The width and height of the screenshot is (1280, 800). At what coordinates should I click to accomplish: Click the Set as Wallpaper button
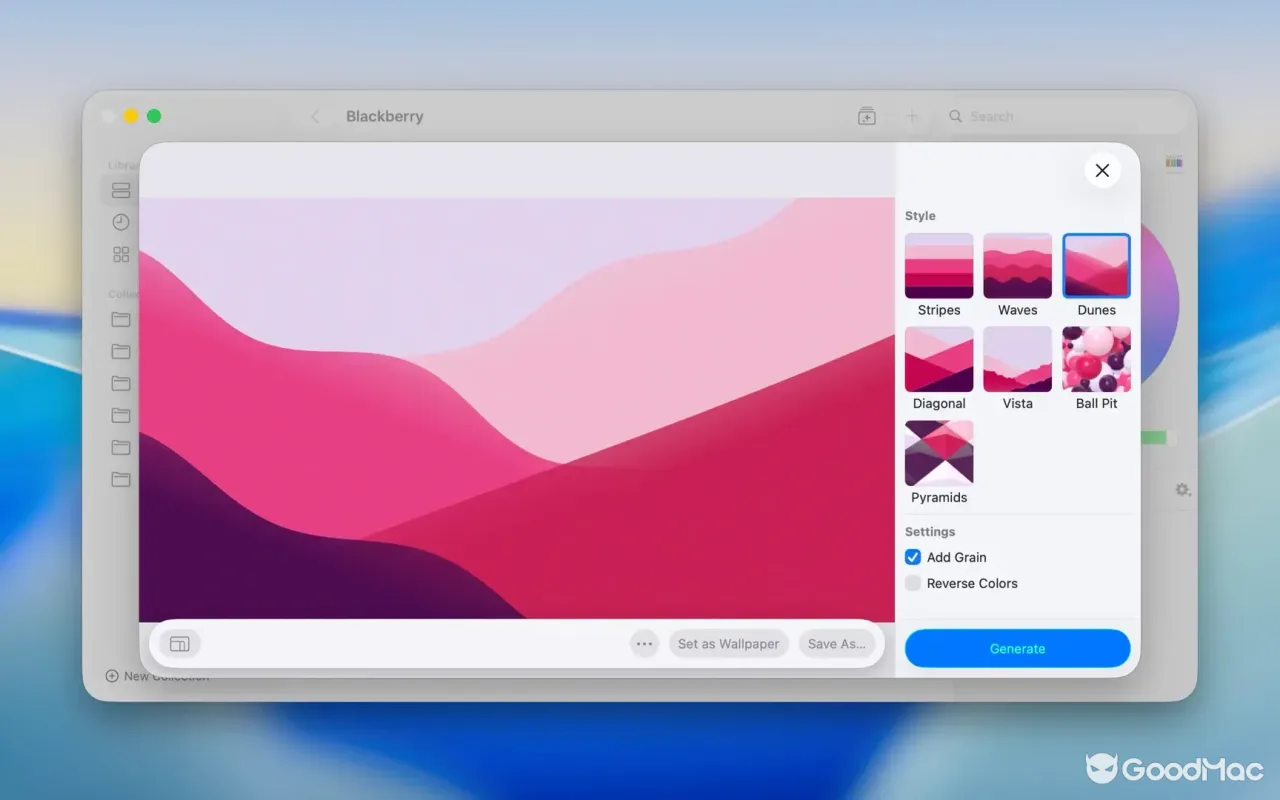click(x=728, y=644)
